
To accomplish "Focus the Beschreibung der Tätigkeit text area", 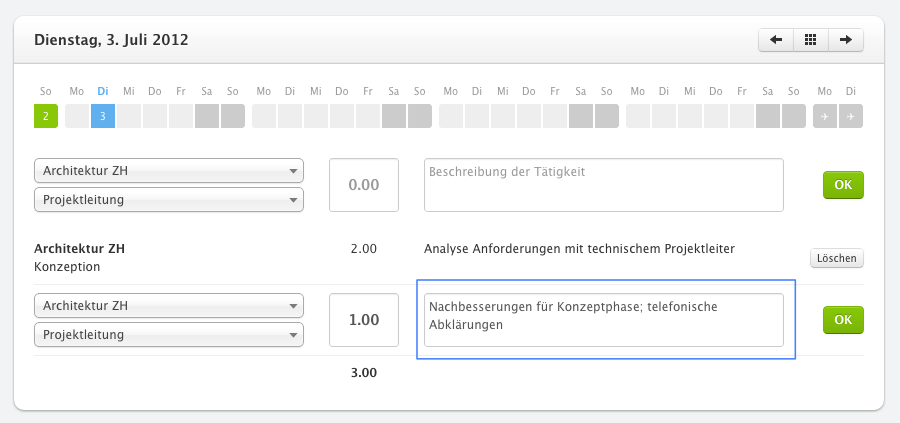I will pos(604,185).
